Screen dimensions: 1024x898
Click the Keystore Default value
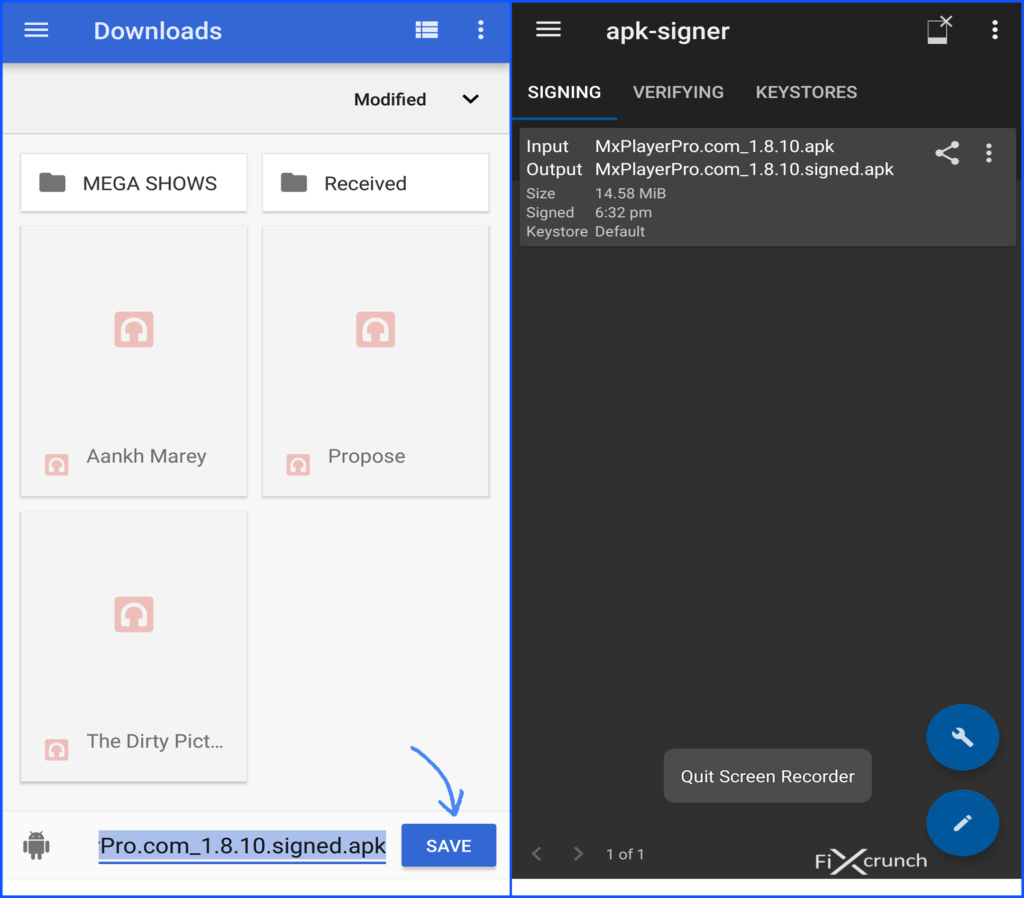(x=620, y=231)
